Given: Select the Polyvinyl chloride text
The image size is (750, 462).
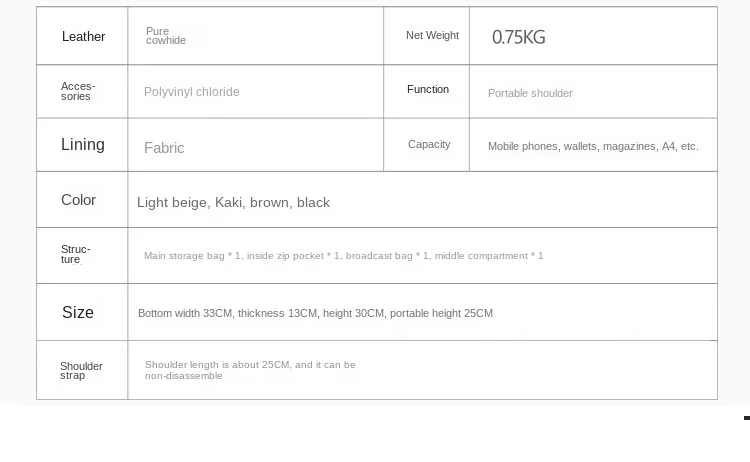Looking at the screenshot, I should [191, 92].
